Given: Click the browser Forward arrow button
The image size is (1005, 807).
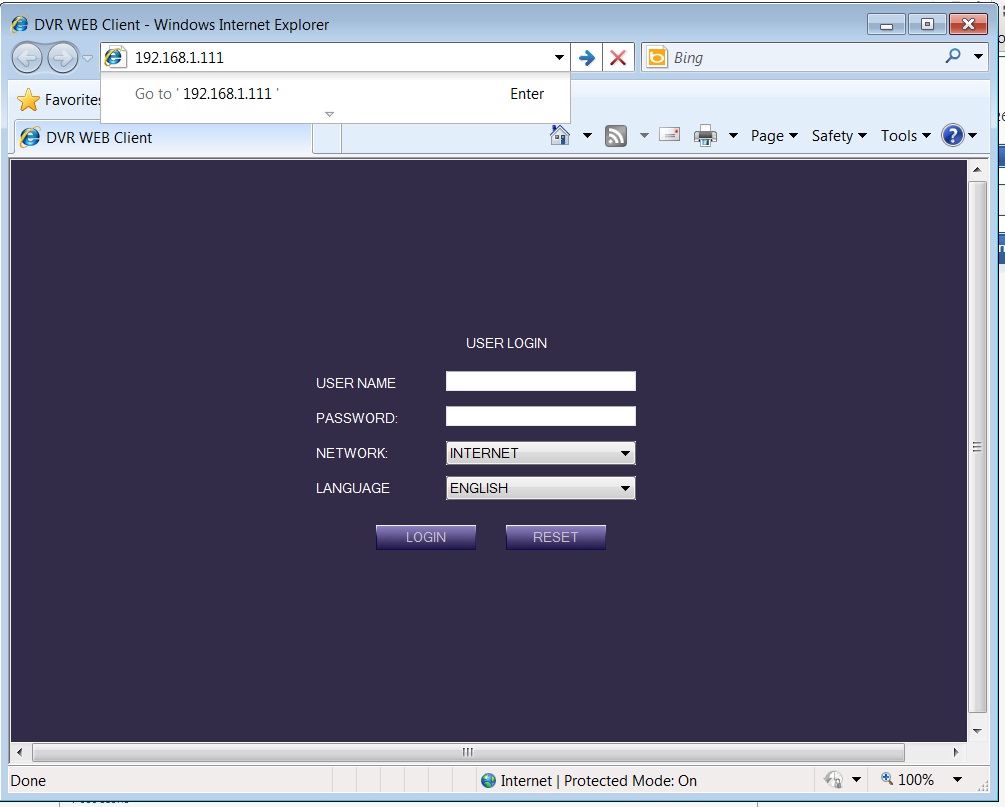Looking at the screenshot, I should 63,58.
